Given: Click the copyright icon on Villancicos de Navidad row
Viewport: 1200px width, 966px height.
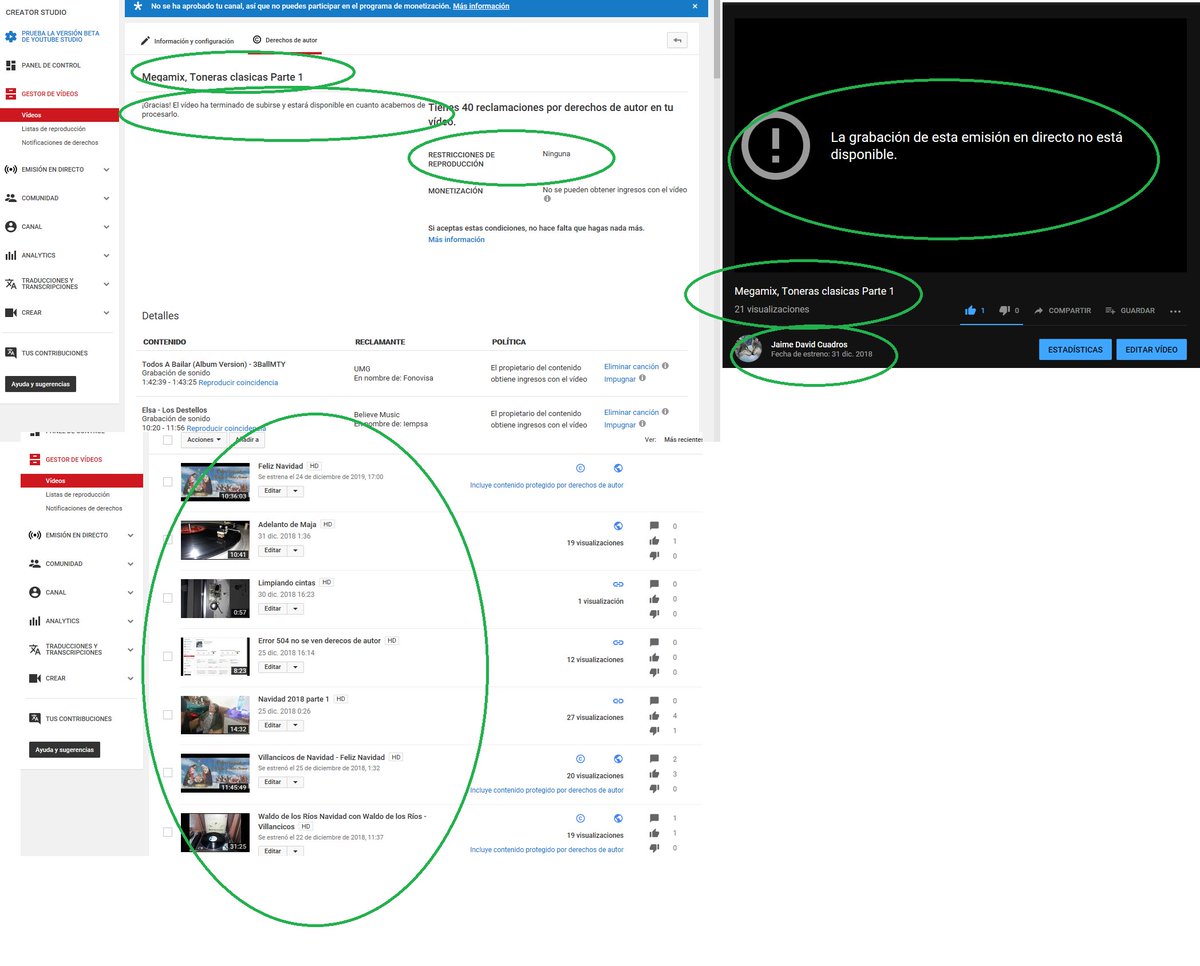Looking at the screenshot, I should coord(580,759).
